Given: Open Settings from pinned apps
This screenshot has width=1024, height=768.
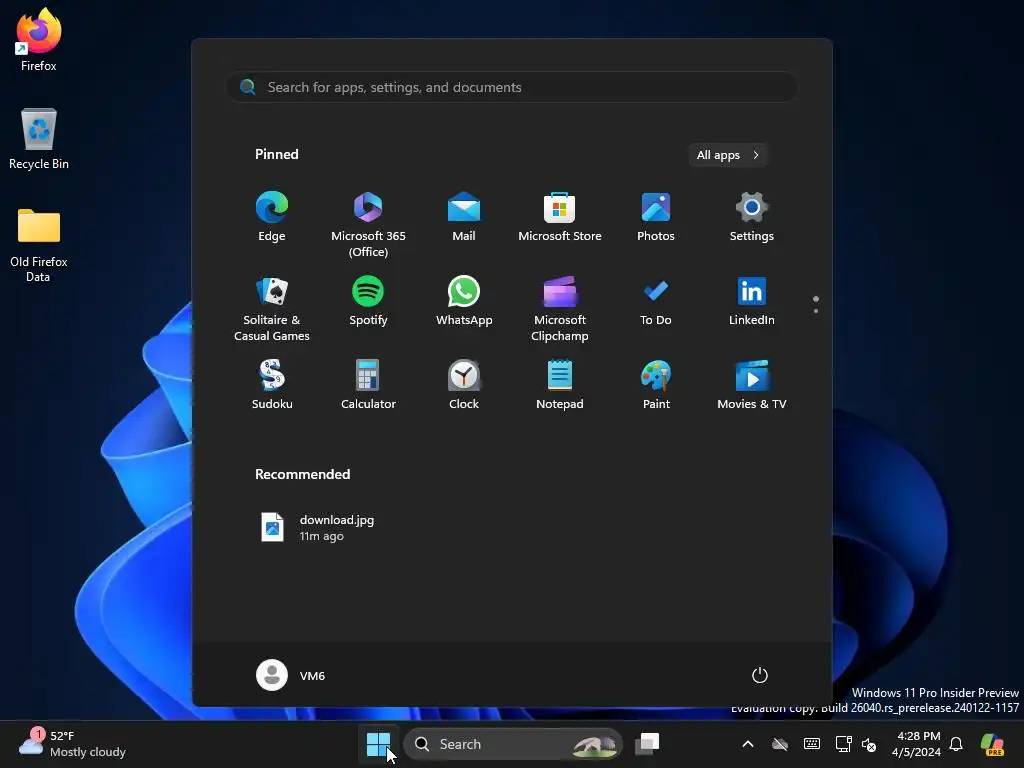Looking at the screenshot, I should pyautogui.click(x=752, y=217).
